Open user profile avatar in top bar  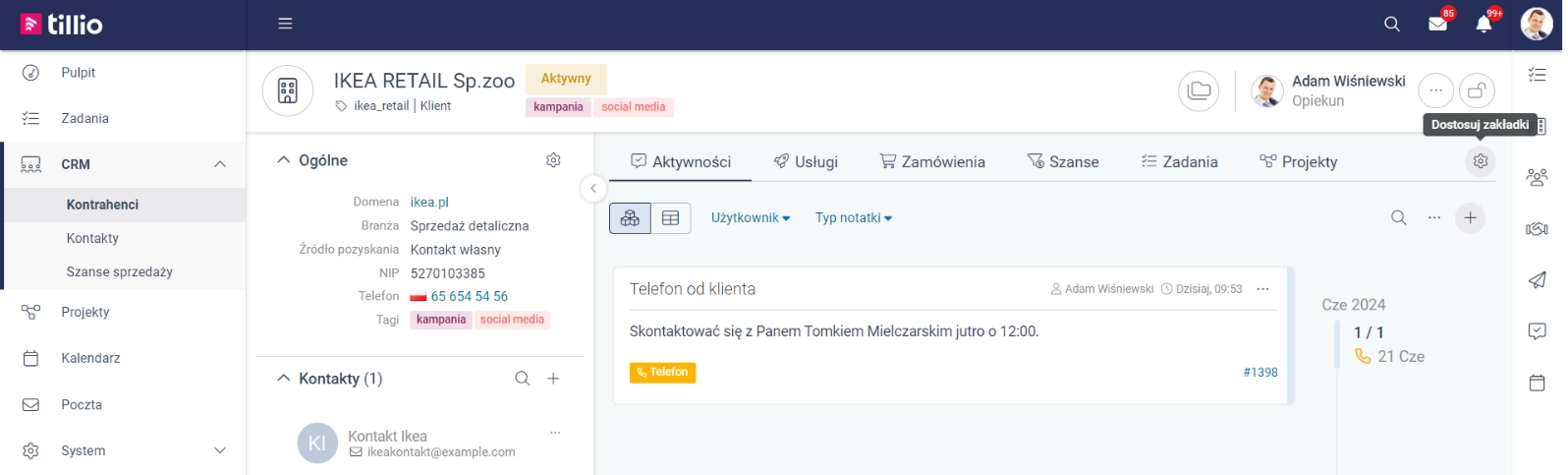point(1536,24)
